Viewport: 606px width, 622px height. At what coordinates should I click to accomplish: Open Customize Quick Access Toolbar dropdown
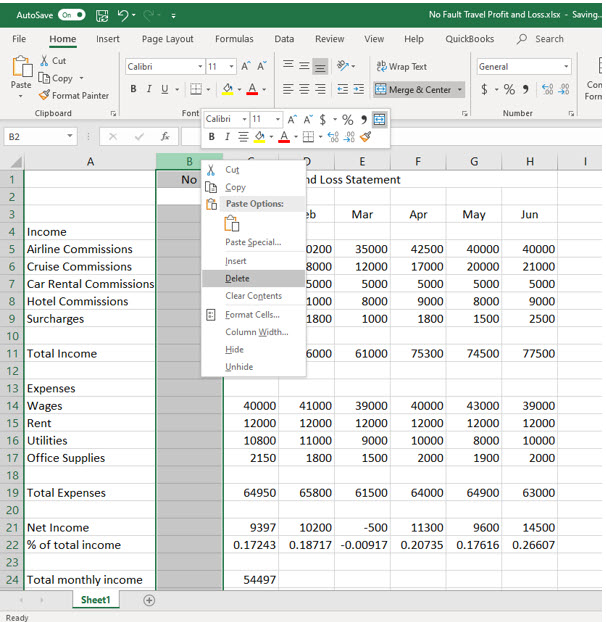point(173,16)
